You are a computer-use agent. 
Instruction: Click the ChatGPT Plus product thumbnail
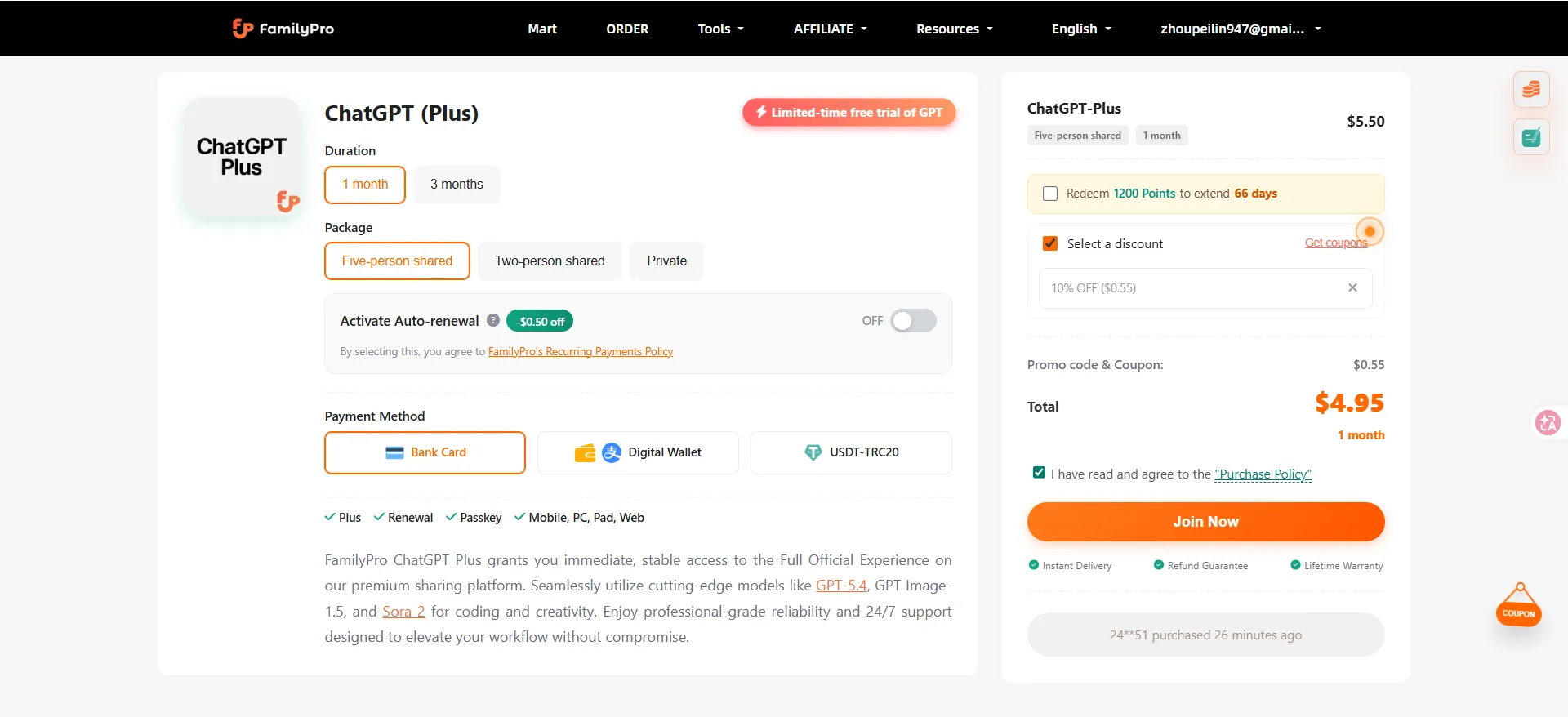(242, 158)
